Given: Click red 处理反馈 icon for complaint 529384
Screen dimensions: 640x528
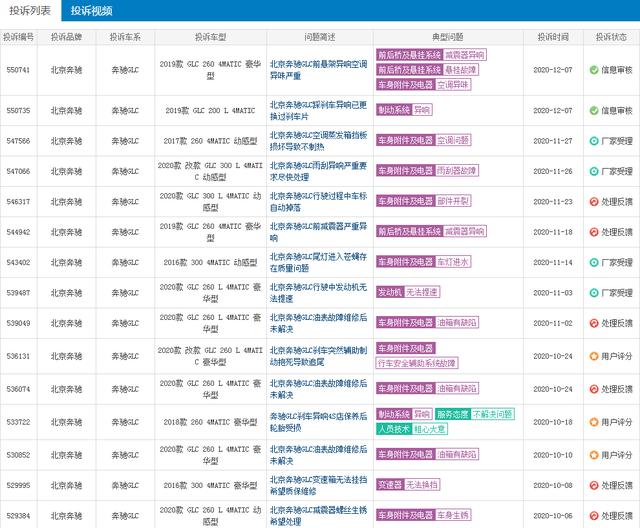Looking at the screenshot, I should tap(594, 516).
